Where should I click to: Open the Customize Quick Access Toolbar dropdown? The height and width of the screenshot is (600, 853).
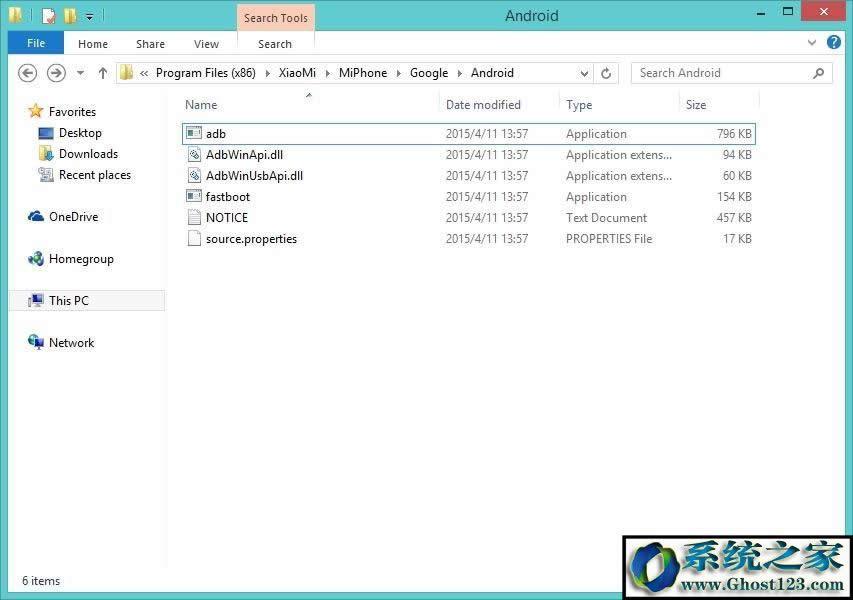tap(89, 17)
